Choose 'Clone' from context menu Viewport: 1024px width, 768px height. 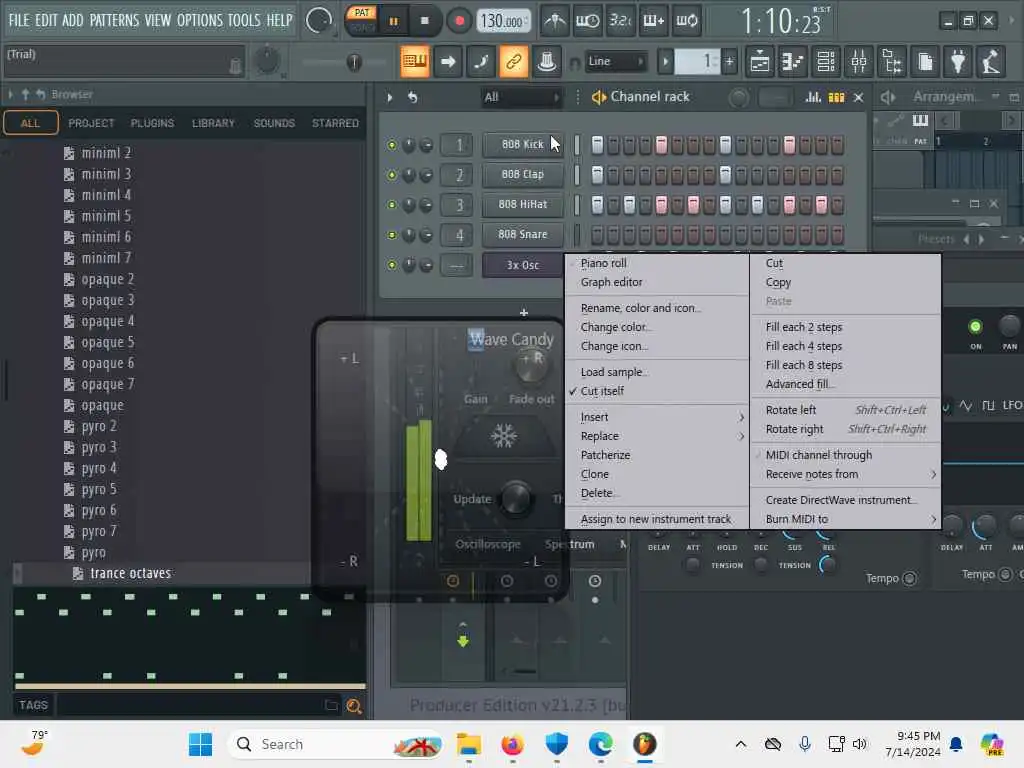pyautogui.click(x=594, y=474)
